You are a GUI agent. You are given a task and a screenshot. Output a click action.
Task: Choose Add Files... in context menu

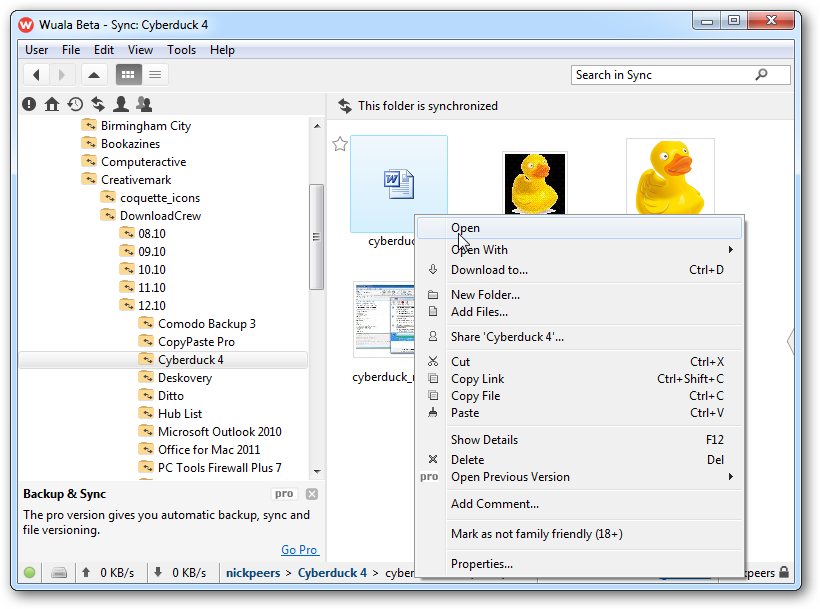[x=579, y=312]
